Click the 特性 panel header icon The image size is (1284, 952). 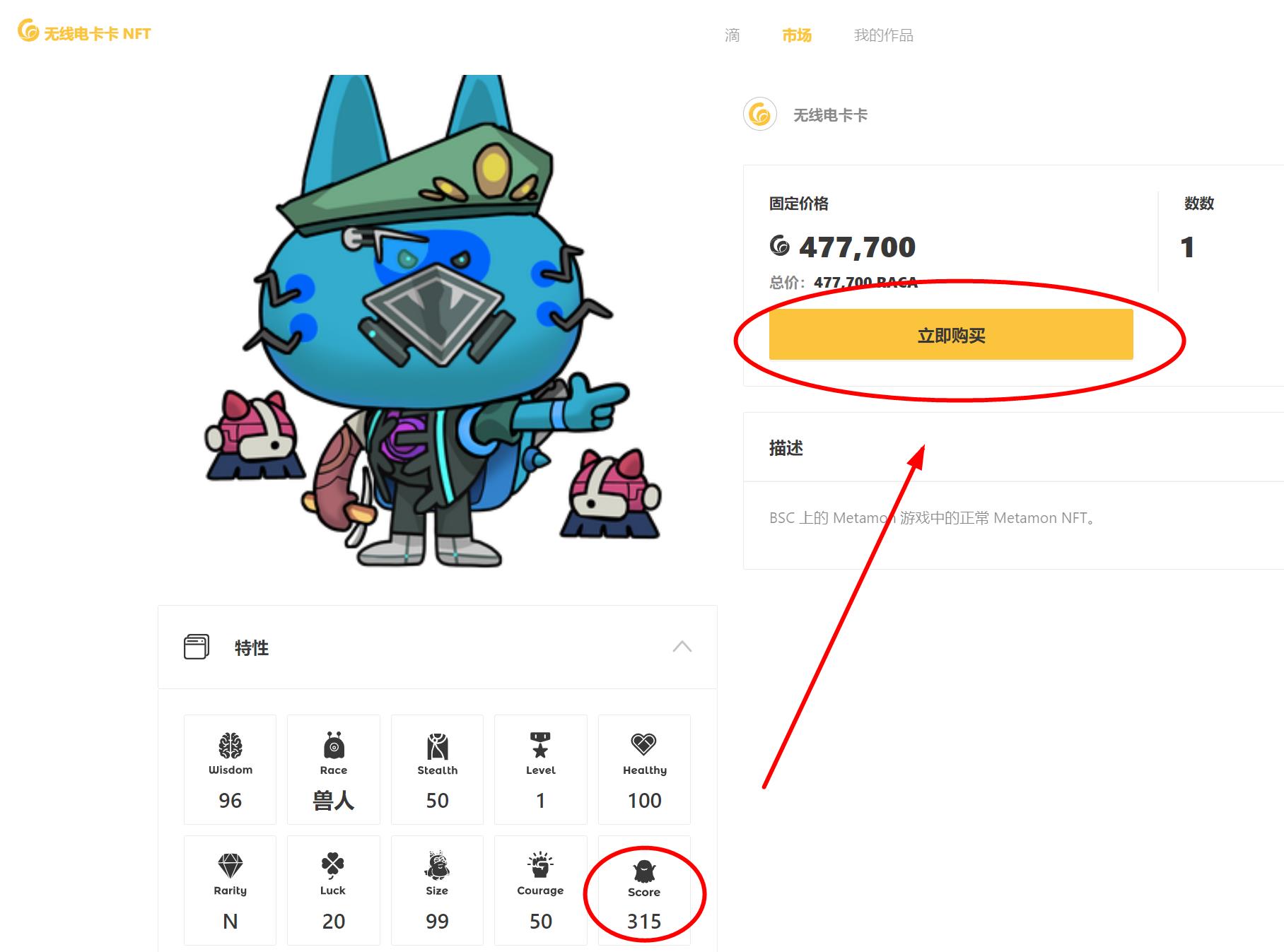coord(197,647)
